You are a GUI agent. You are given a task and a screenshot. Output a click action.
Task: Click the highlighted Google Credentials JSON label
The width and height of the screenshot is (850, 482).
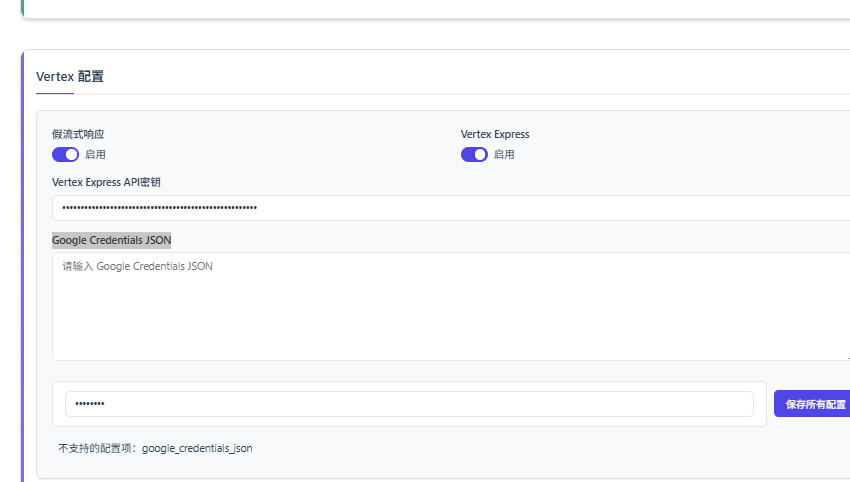[x=111, y=240]
